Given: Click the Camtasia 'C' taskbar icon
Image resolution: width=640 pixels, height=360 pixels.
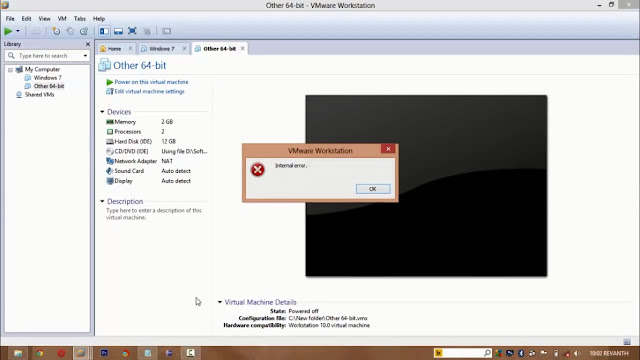Looking at the screenshot, I should [x=191, y=353].
